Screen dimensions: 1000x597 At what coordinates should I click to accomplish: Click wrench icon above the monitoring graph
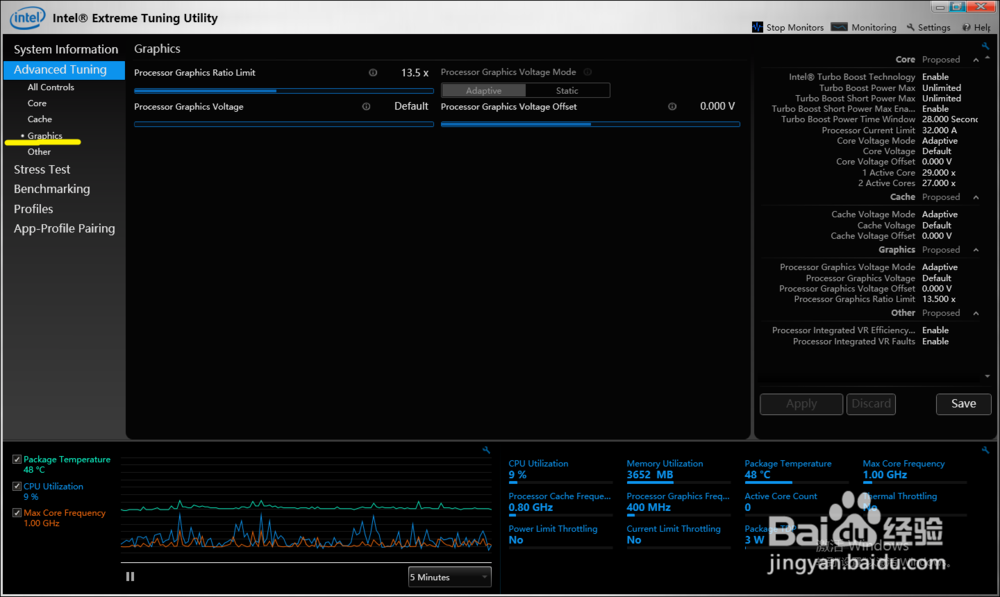486,450
